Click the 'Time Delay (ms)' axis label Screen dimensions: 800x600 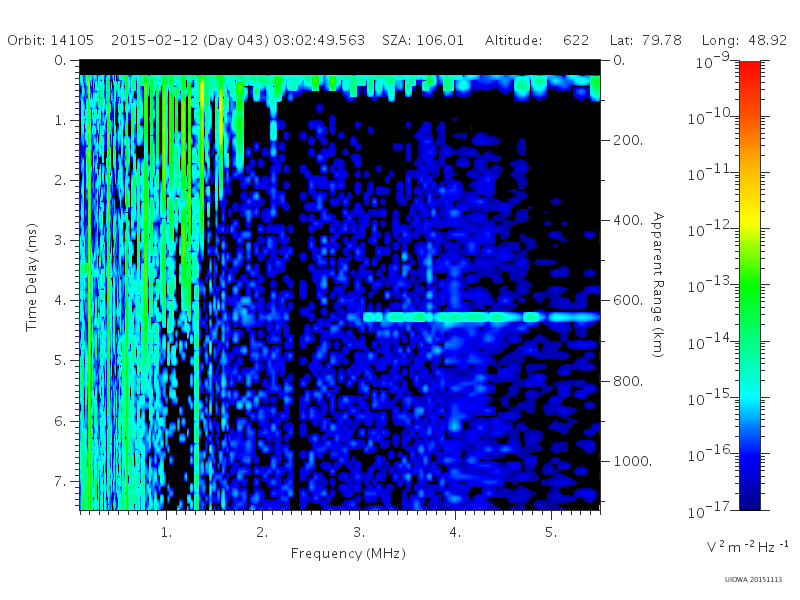32,277
